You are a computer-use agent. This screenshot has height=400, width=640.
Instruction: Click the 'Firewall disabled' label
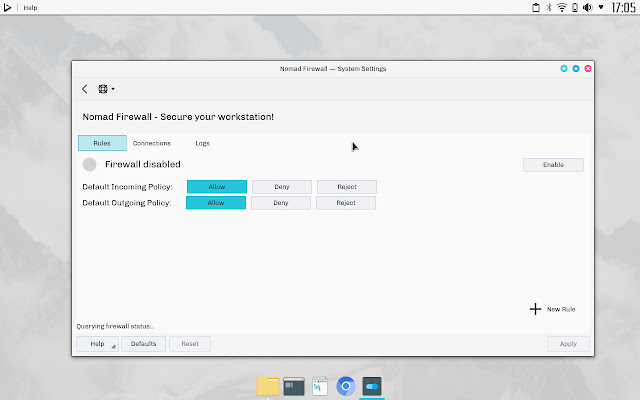tap(143, 164)
